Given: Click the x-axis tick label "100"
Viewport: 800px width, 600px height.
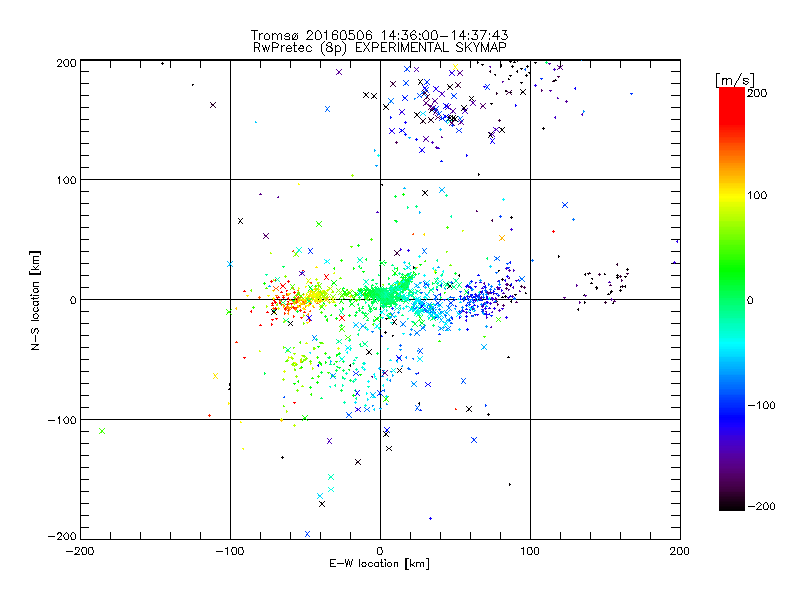Looking at the screenshot, I should pyautogui.click(x=530, y=551).
